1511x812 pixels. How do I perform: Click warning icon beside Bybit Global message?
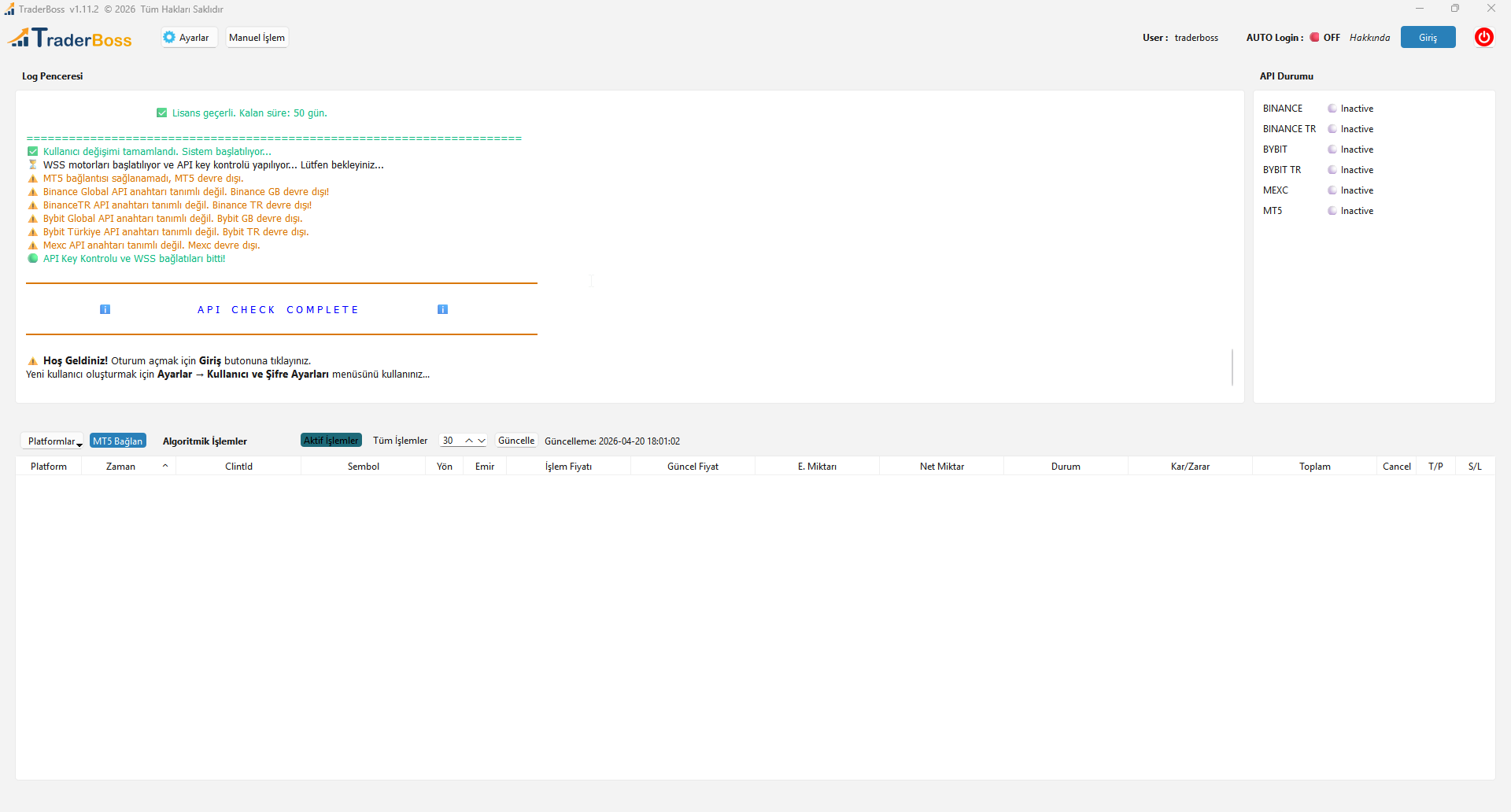coord(32,219)
